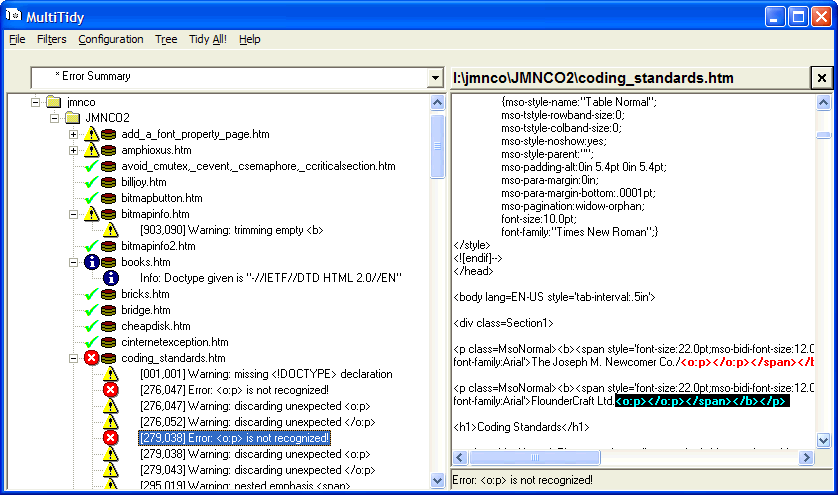Expand add_a_font_property_page.htm node

(73, 134)
